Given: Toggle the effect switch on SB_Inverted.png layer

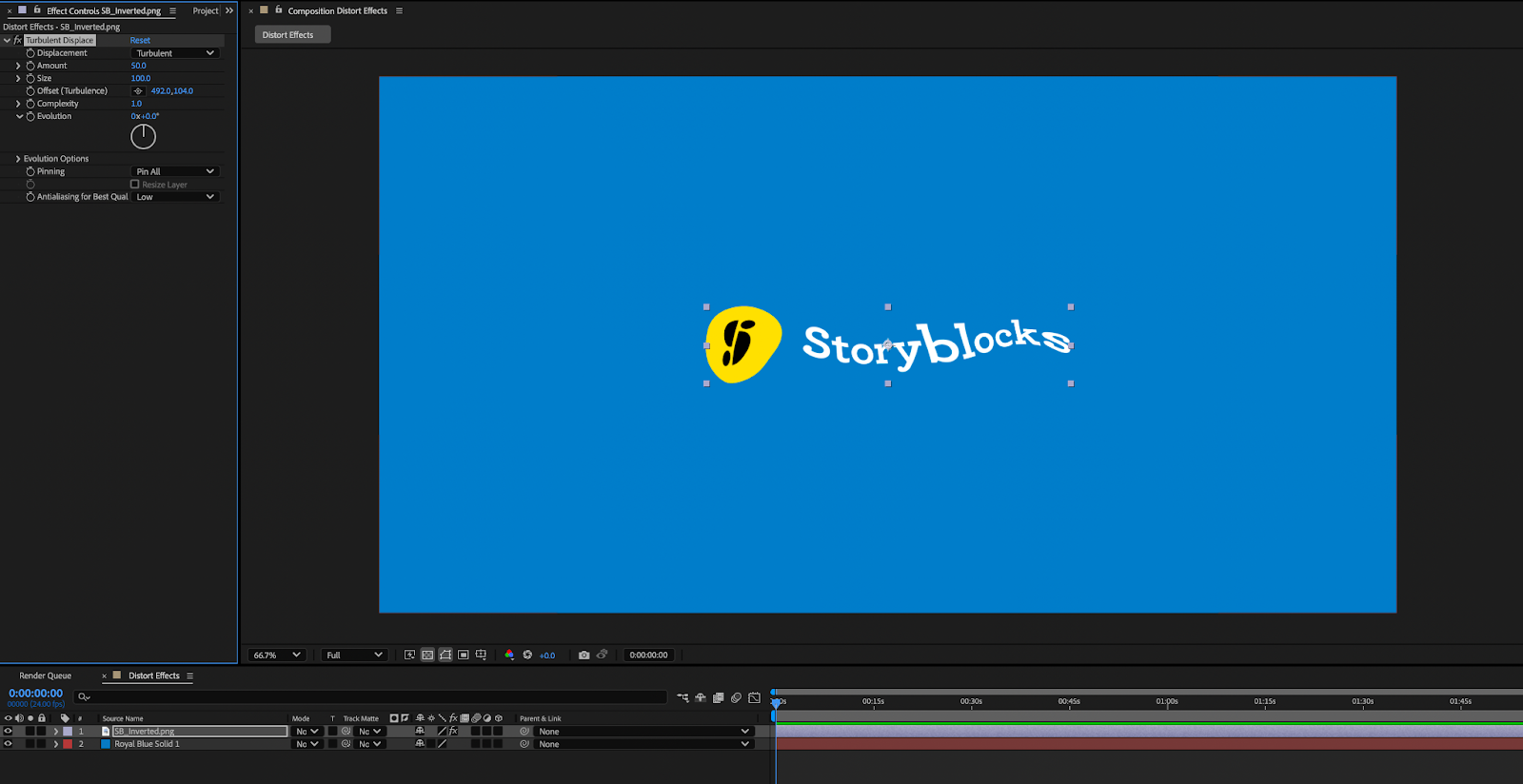Looking at the screenshot, I should click(x=453, y=732).
